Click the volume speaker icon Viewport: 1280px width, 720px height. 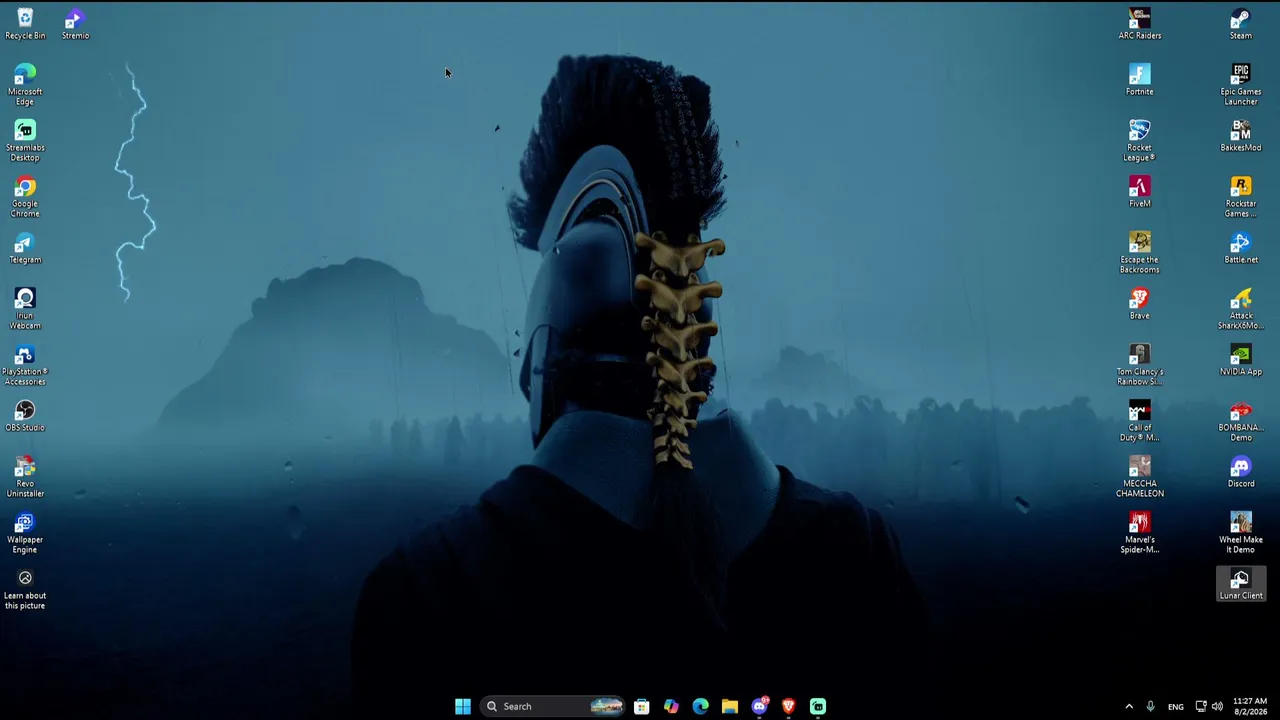(x=1217, y=706)
